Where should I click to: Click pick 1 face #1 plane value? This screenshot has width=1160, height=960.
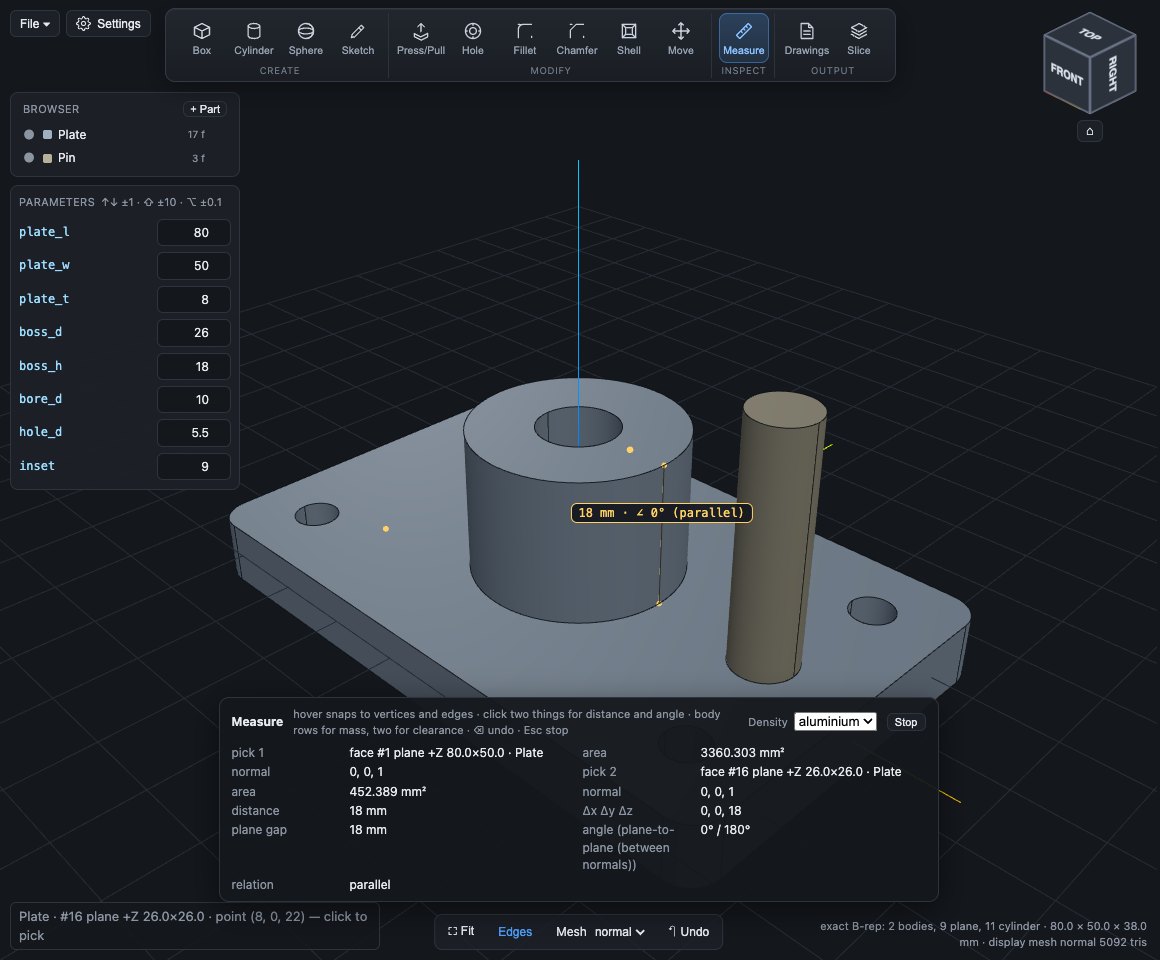click(x=446, y=752)
